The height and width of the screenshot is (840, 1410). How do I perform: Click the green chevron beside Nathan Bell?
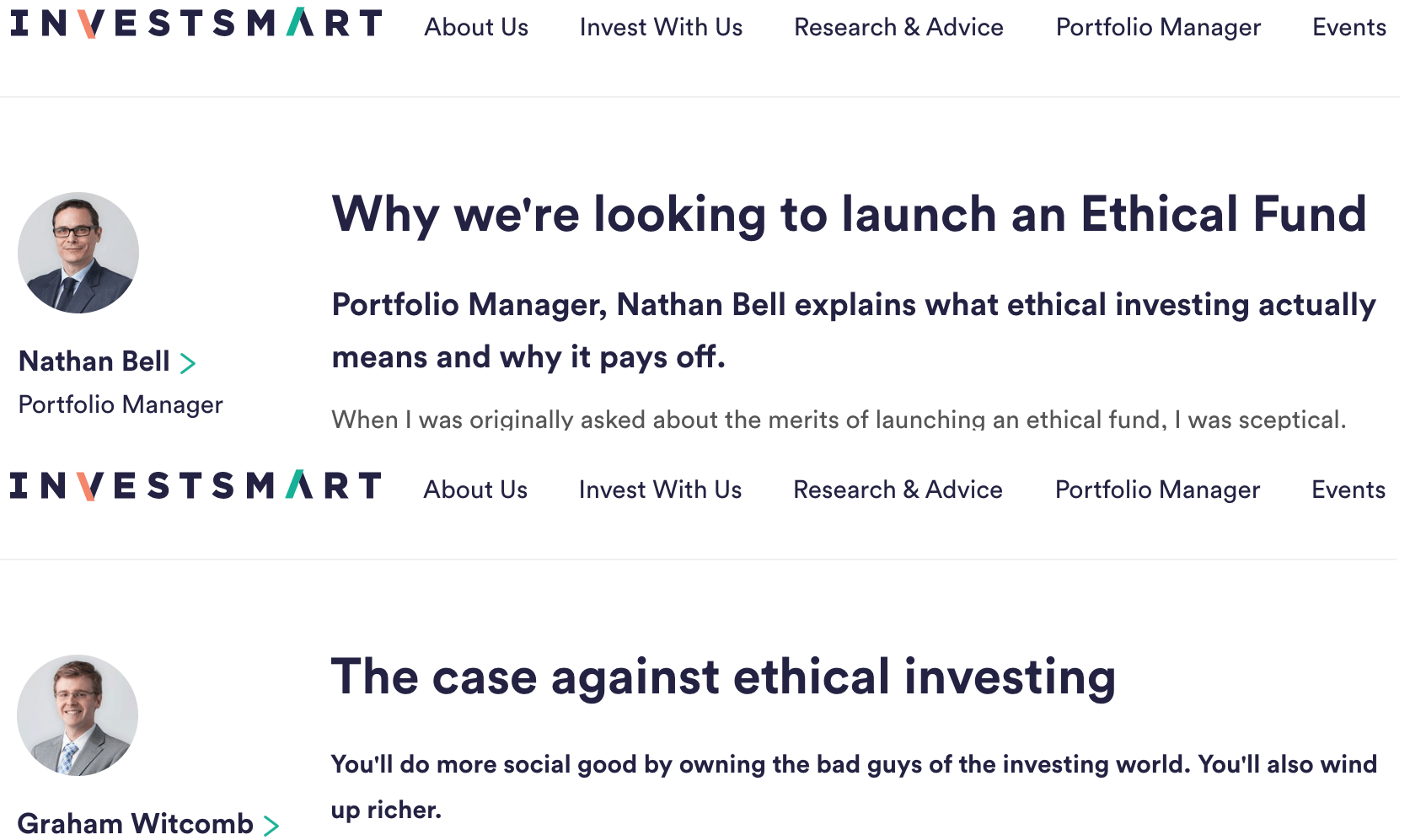point(188,363)
